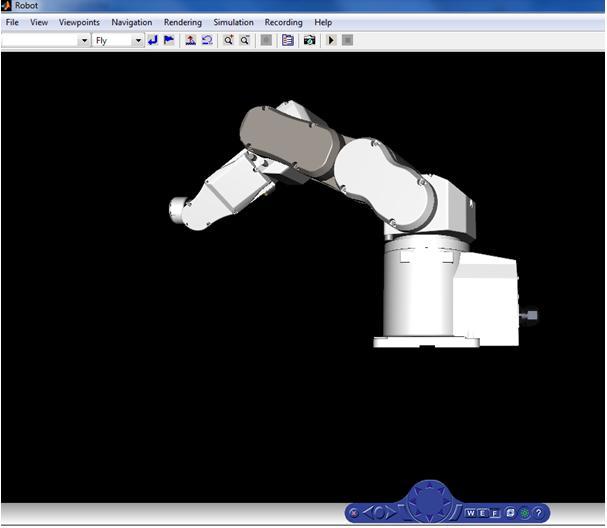Viewport: 607px width, 528px height.
Task: Start the simulation with the play button
Action: (x=331, y=40)
